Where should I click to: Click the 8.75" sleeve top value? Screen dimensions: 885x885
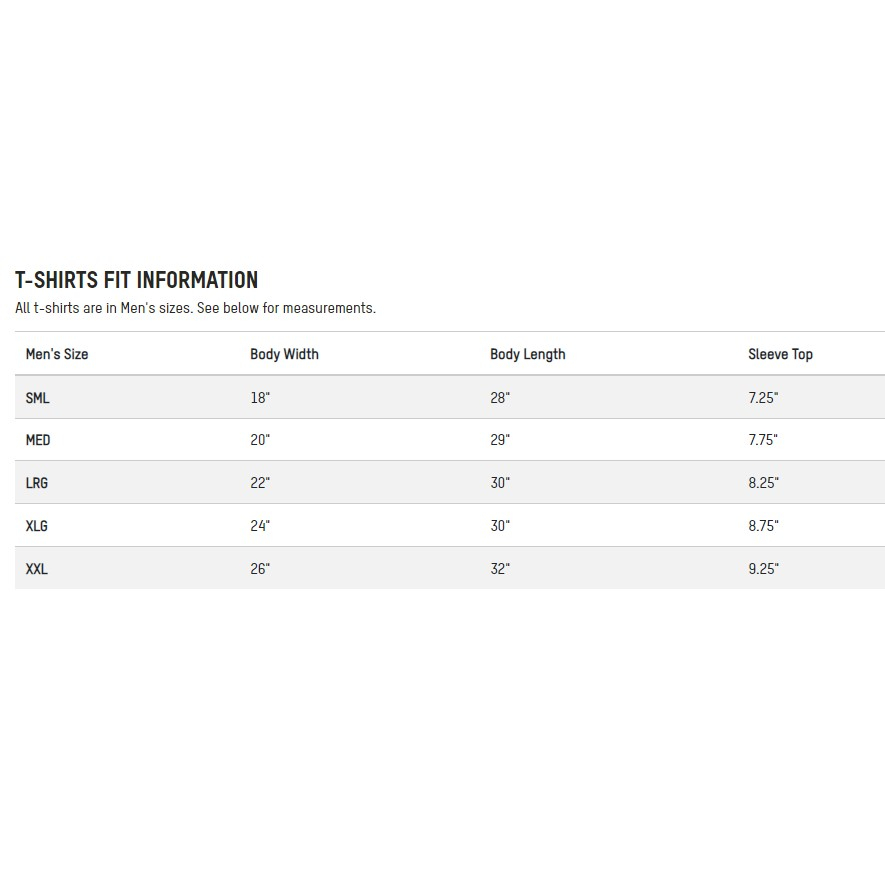763,526
